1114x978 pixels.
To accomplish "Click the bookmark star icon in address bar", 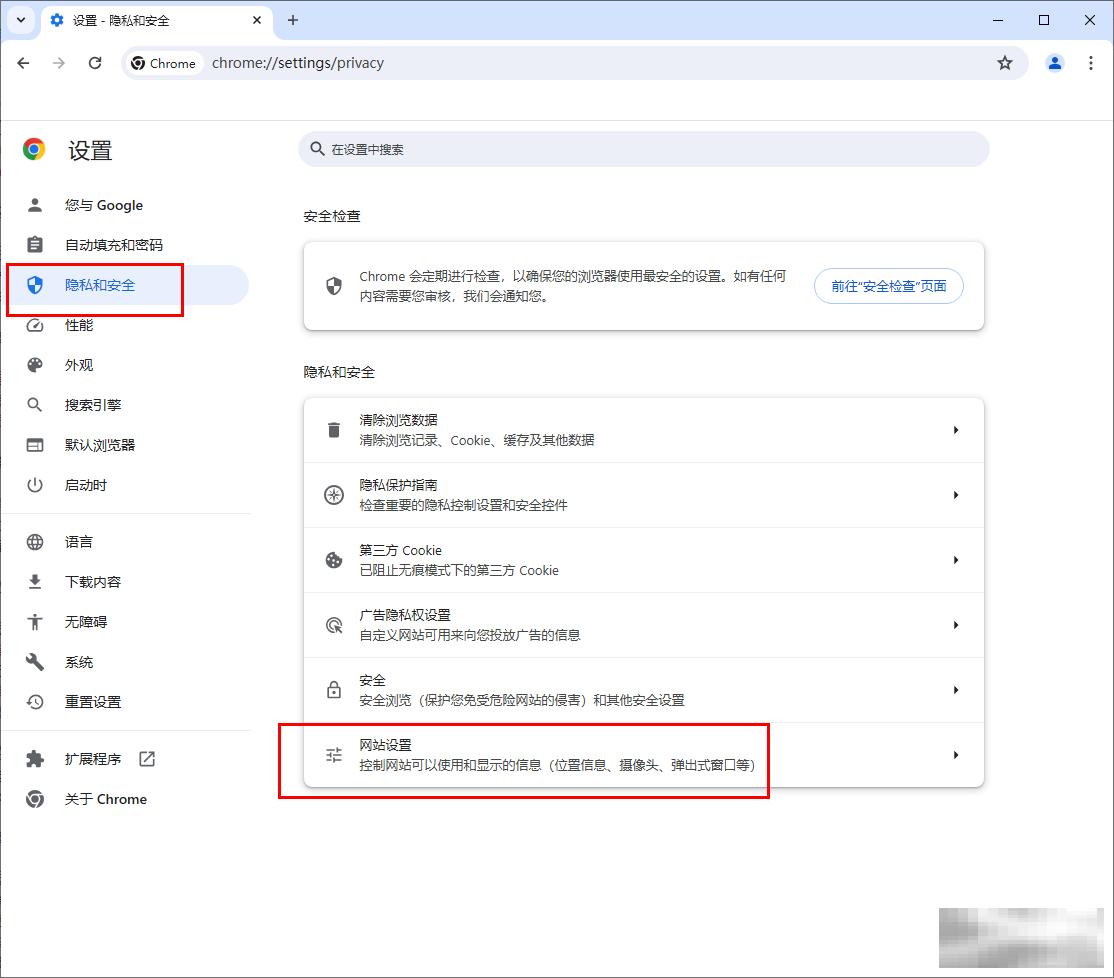I will click(1004, 63).
